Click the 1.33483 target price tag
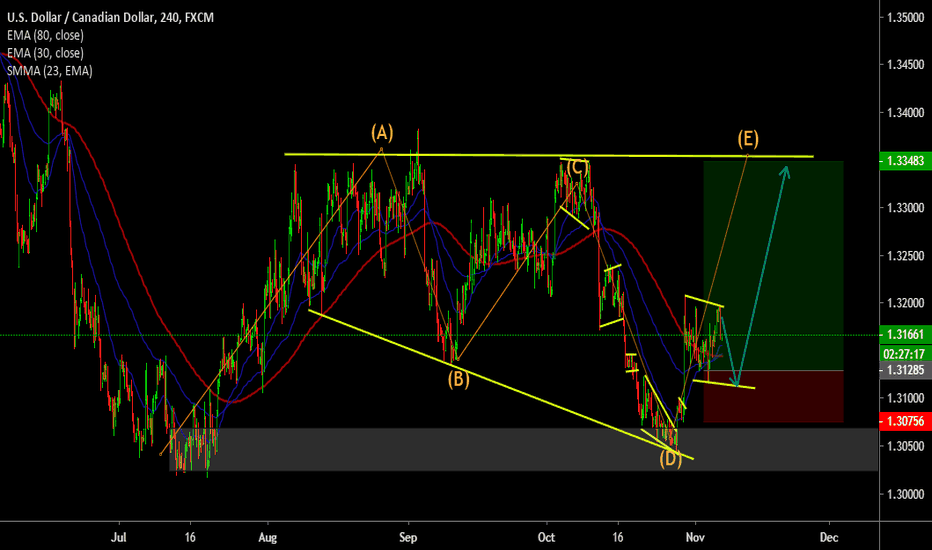The height and width of the screenshot is (550, 932). pos(905,161)
